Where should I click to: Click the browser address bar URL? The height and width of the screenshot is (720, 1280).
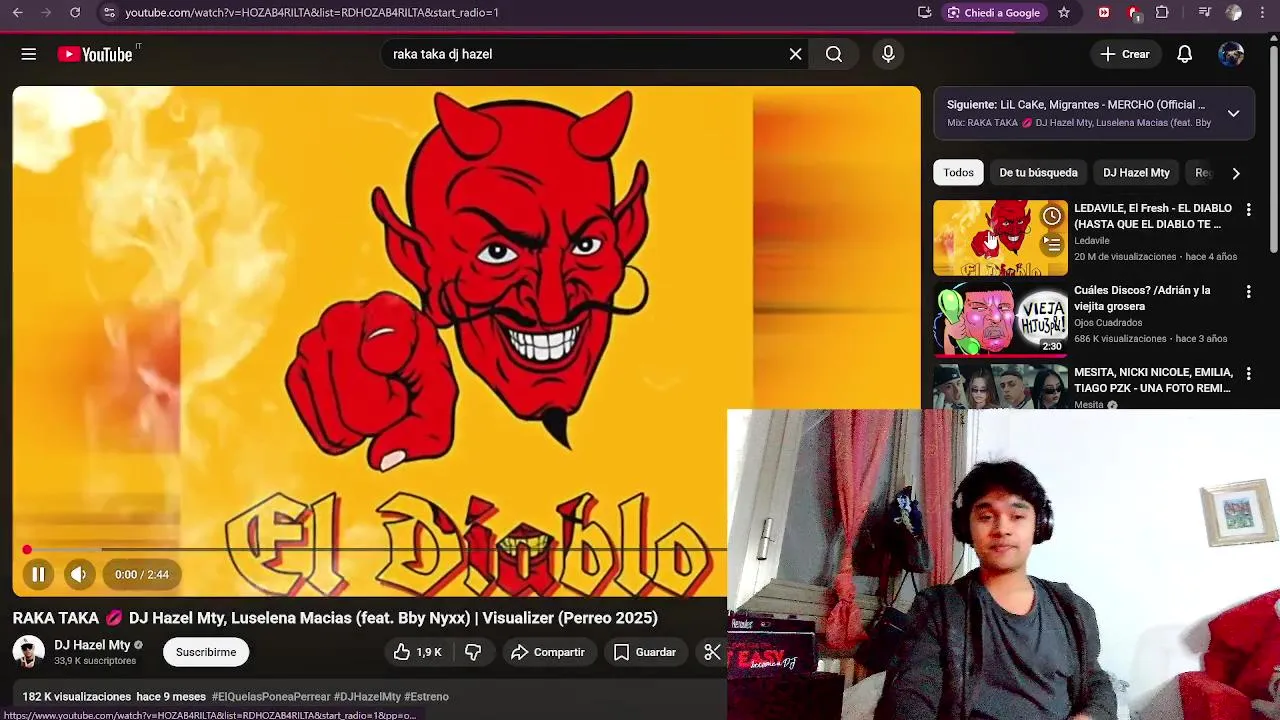312,13
